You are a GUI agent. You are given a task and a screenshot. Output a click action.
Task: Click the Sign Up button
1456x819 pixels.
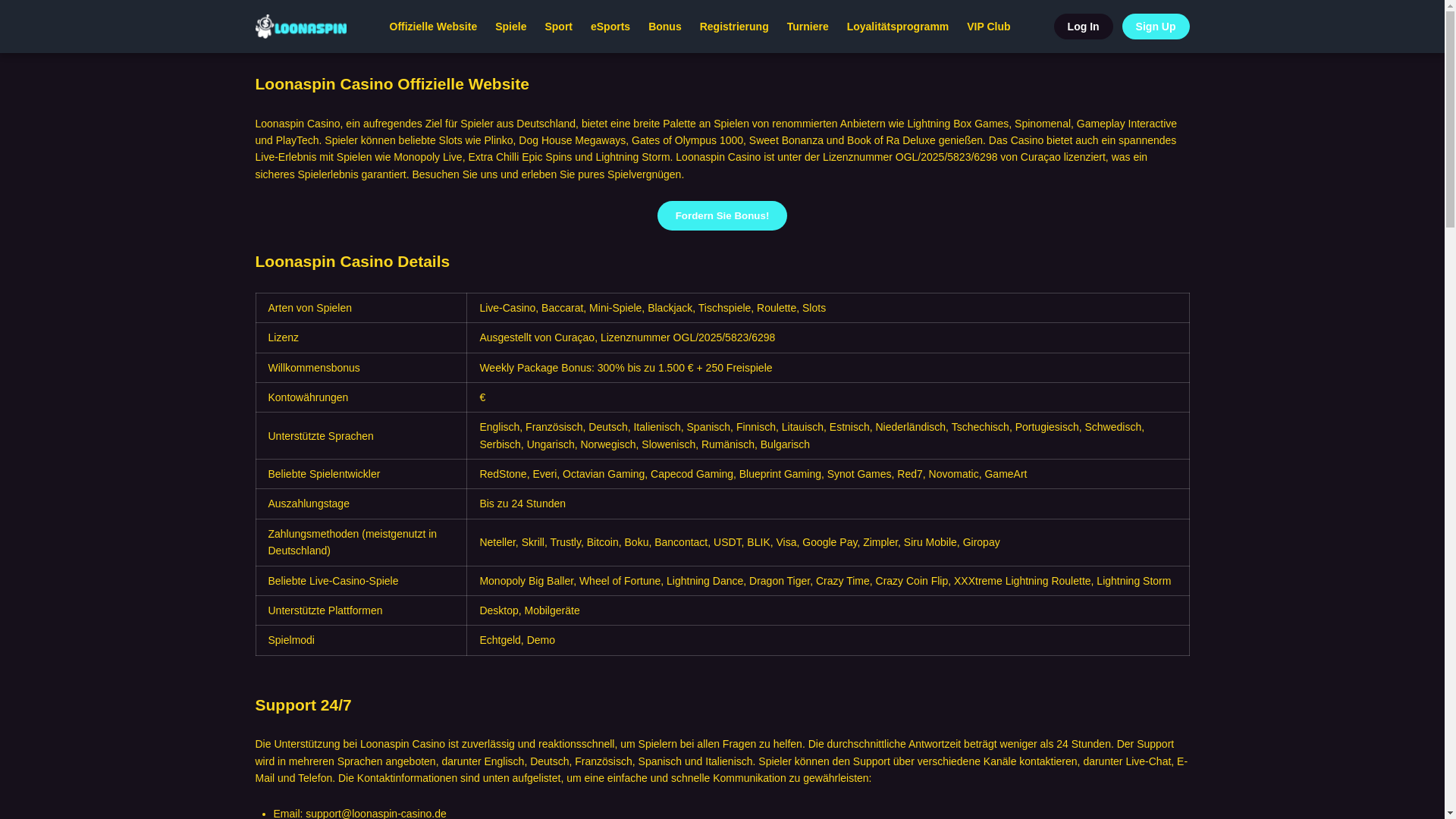[1155, 27]
